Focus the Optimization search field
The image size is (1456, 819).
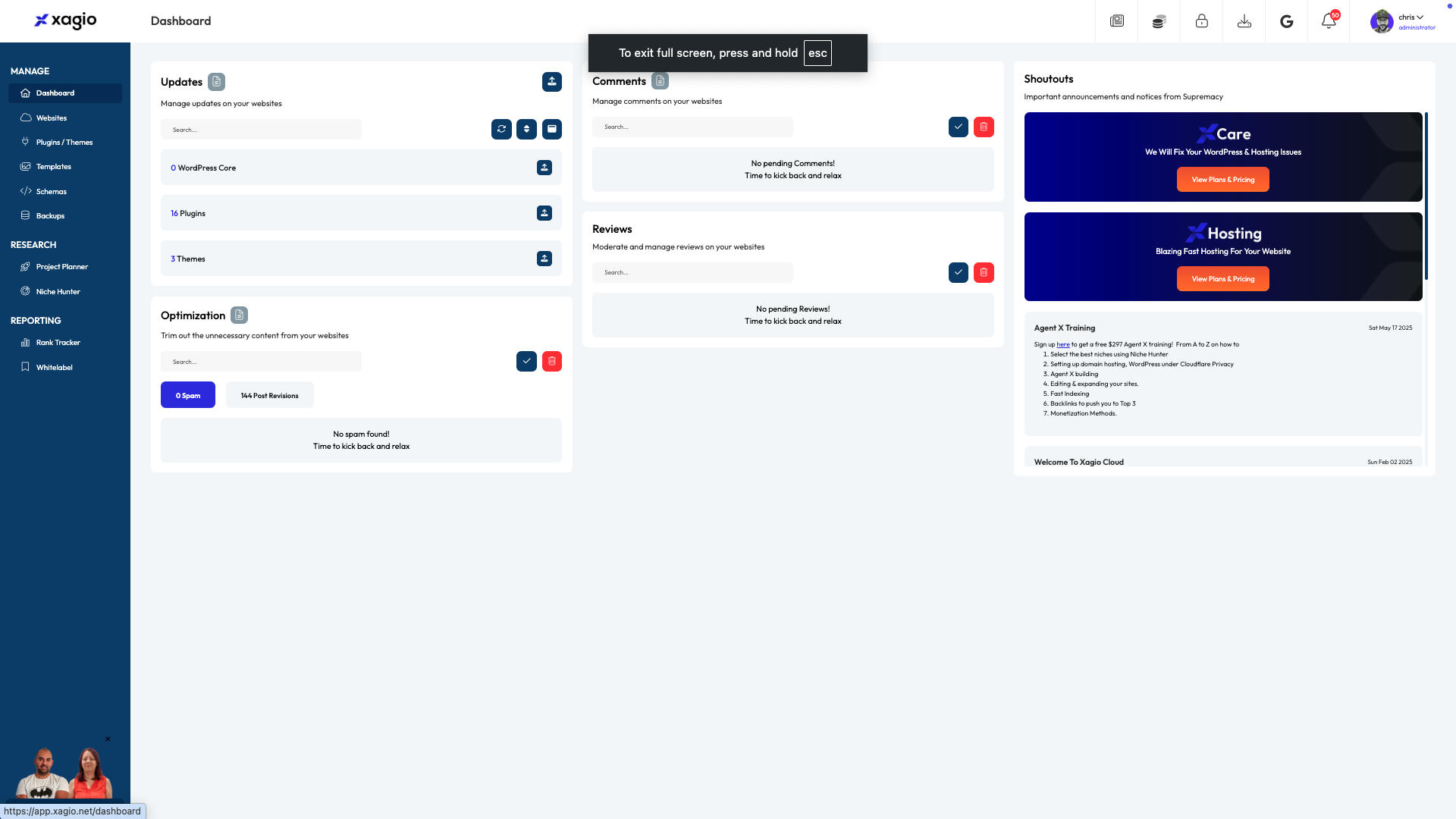[261, 362]
